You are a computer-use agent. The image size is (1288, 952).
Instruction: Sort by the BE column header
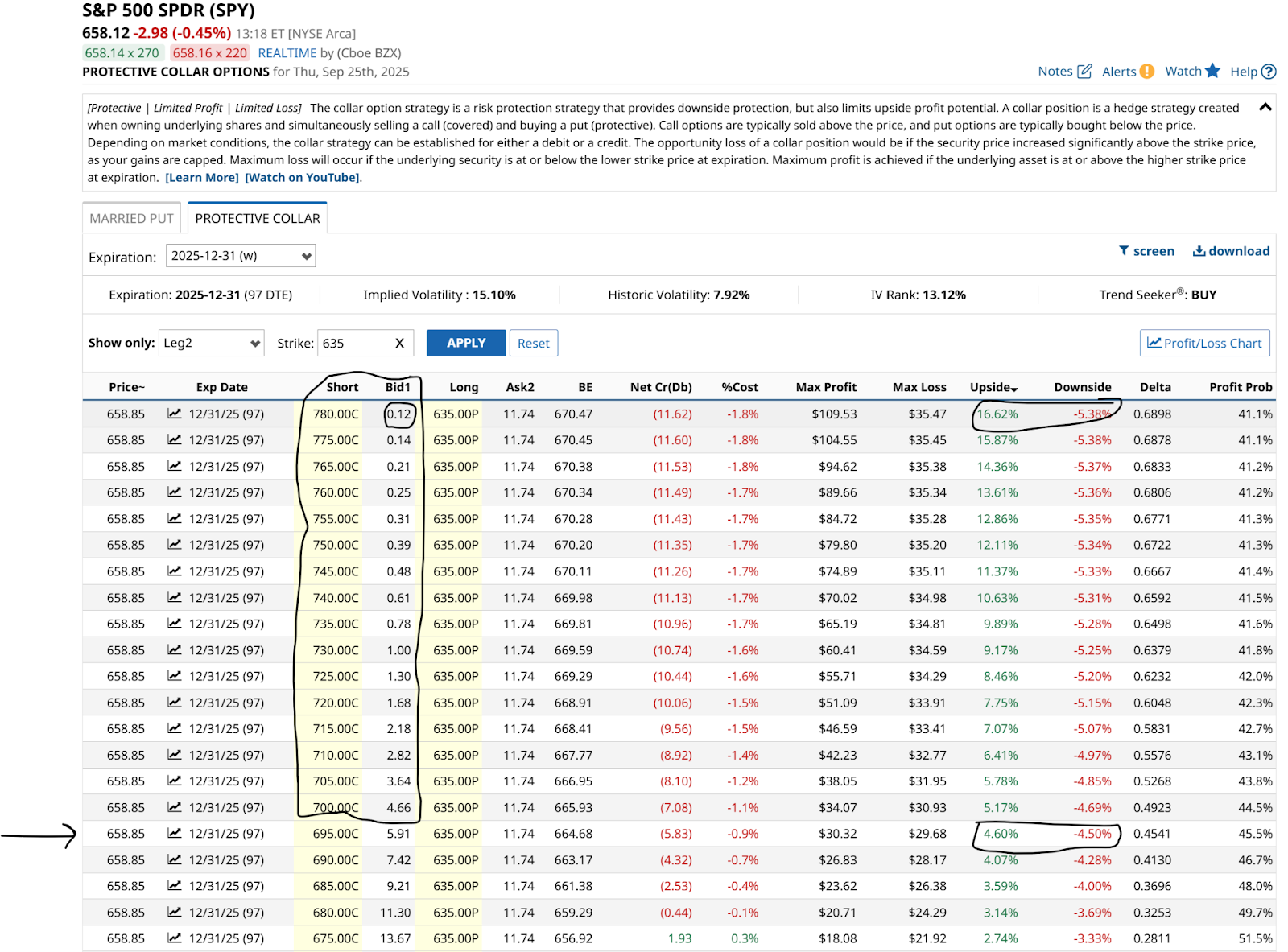click(585, 387)
